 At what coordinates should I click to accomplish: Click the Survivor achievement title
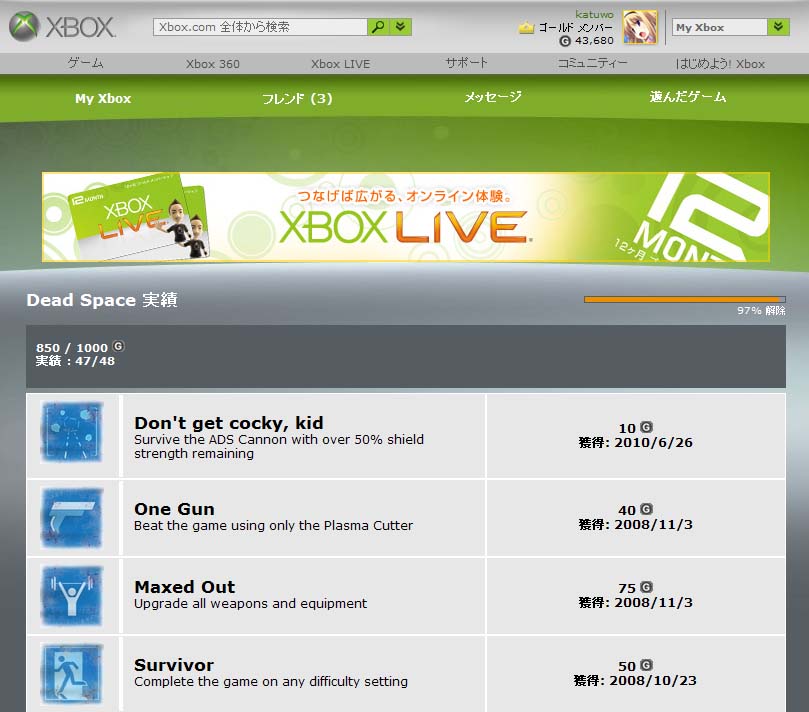(174, 665)
